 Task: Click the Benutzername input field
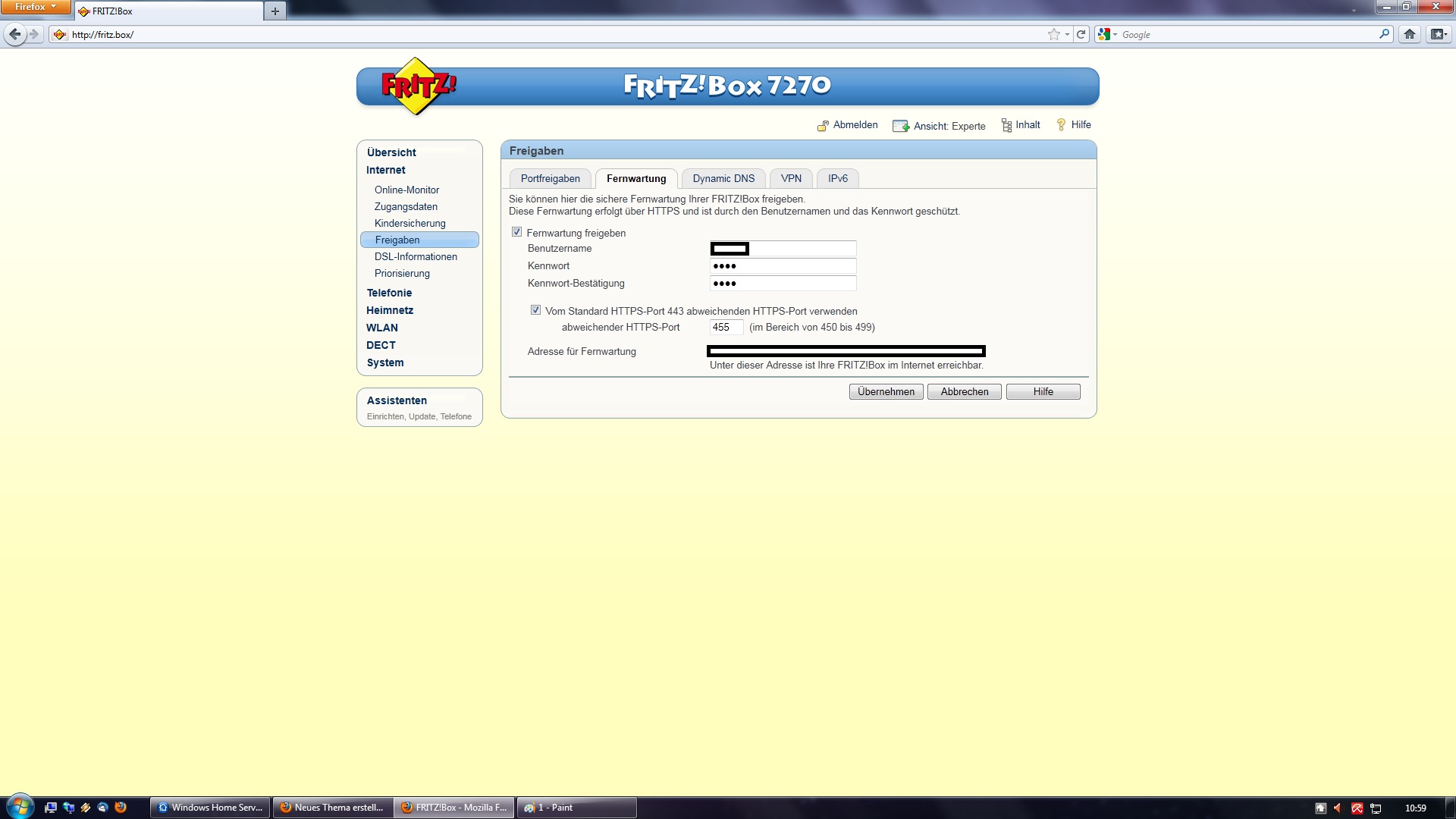[x=783, y=249]
